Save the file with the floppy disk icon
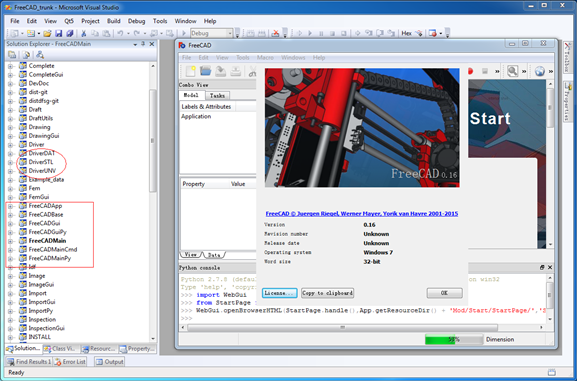Viewport: 577px width, 381px height. point(59,33)
